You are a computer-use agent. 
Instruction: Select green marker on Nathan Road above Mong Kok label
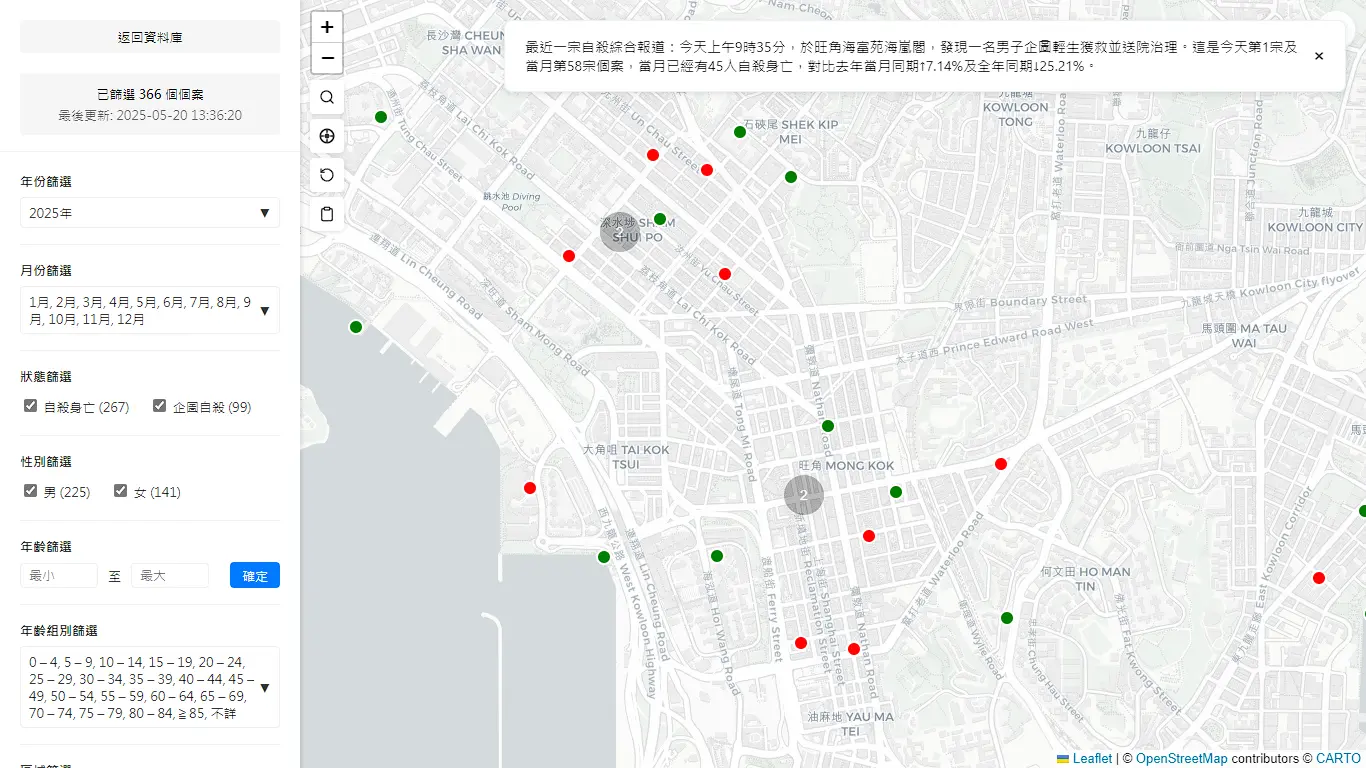point(828,426)
